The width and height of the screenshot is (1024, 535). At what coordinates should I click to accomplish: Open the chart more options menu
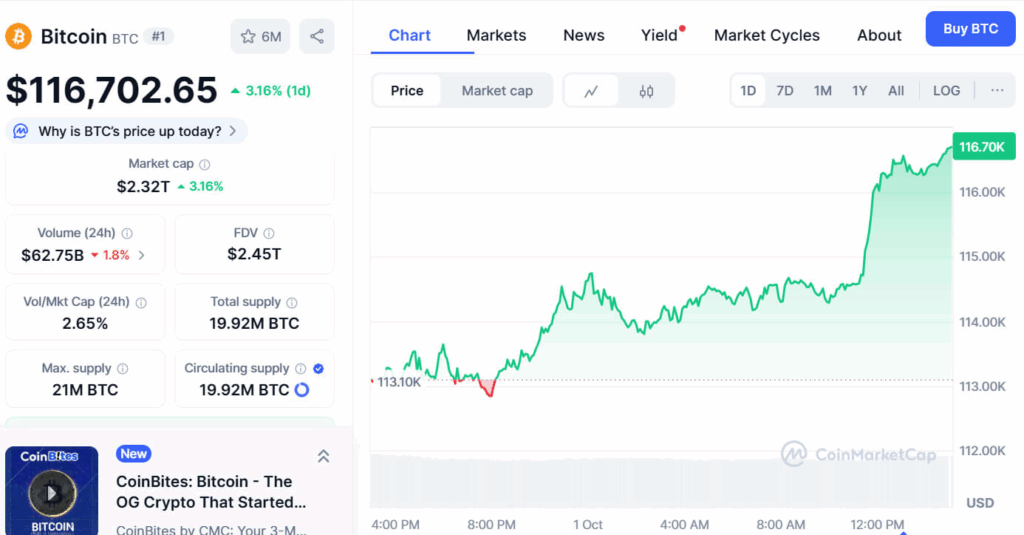click(x=997, y=91)
